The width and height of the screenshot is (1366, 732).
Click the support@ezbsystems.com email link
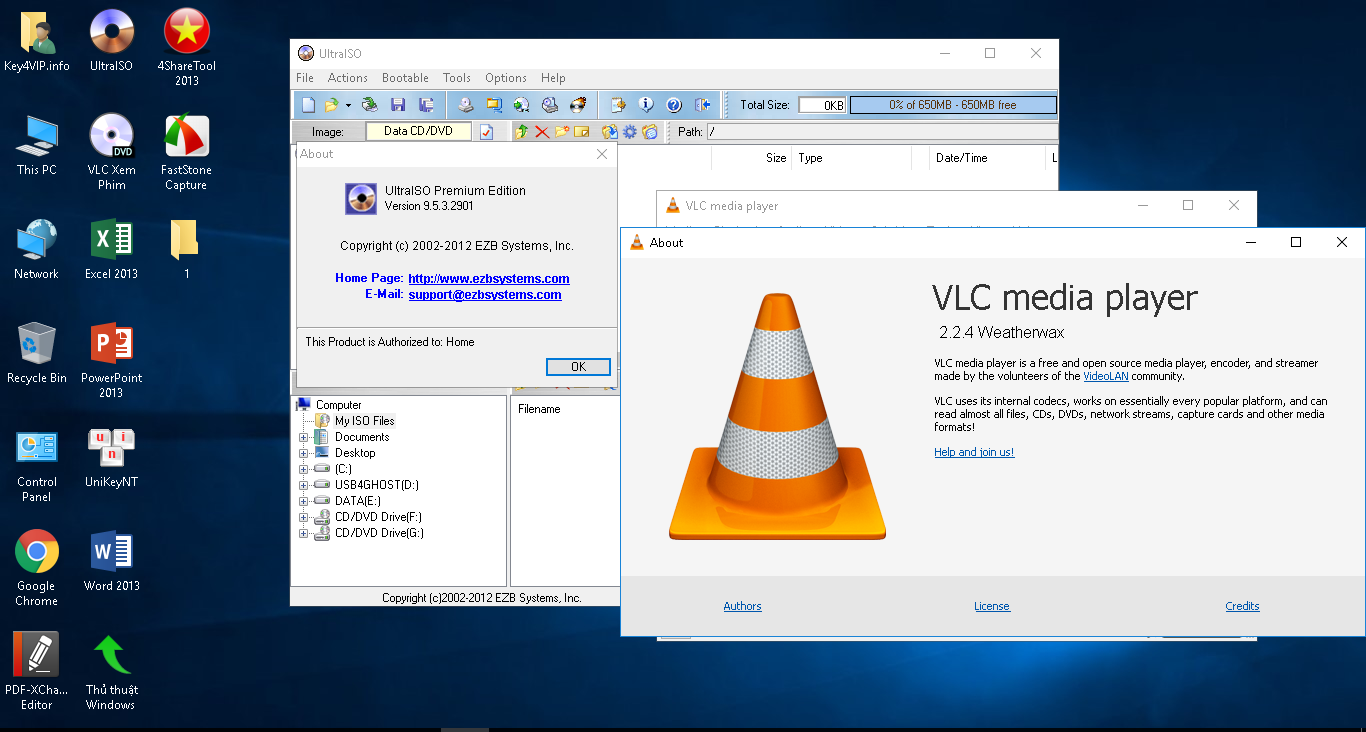click(x=485, y=295)
